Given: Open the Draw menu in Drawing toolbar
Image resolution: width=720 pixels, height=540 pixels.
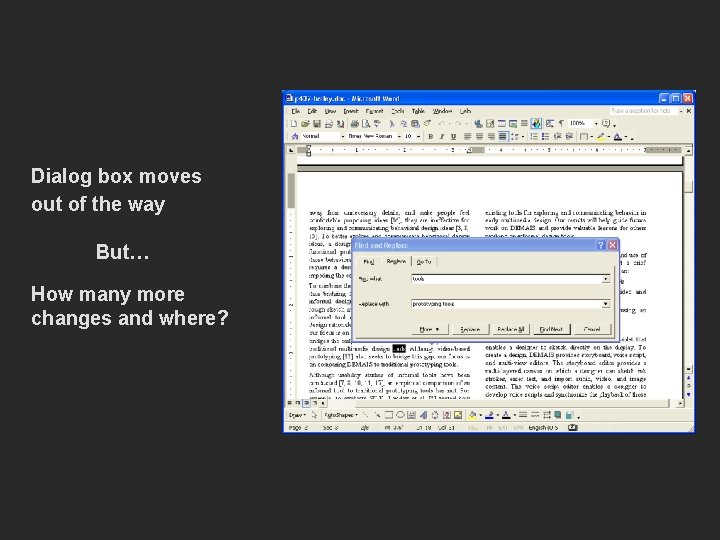Looking at the screenshot, I should (x=297, y=415).
